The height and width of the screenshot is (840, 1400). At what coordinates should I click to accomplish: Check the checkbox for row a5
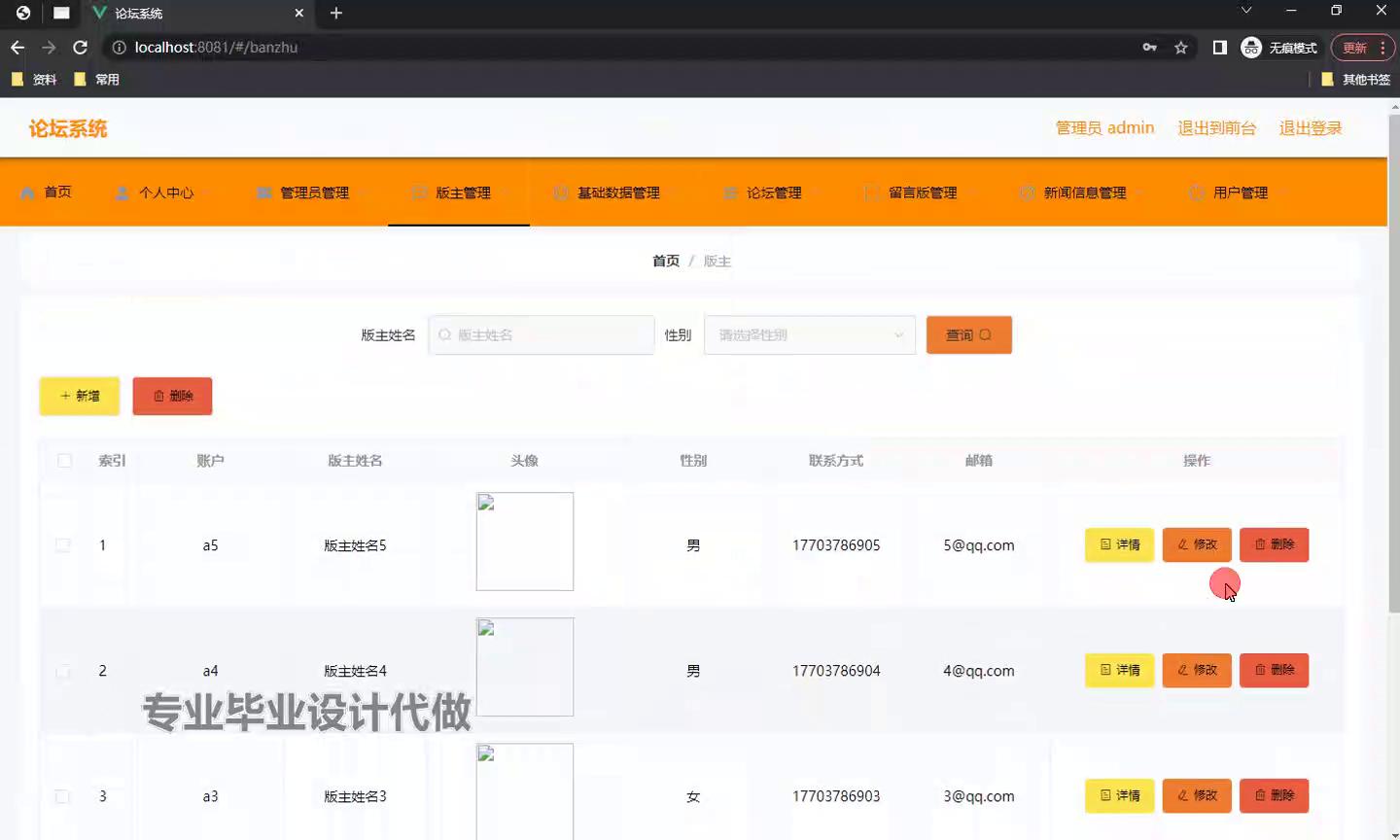63,545
